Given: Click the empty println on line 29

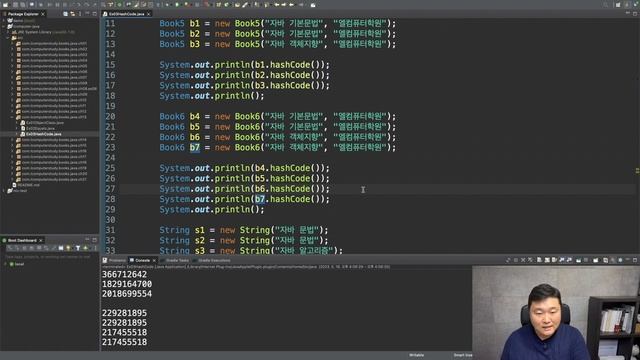Looking at the screenshot, I should pyautogui.click(x=212, y=210).
